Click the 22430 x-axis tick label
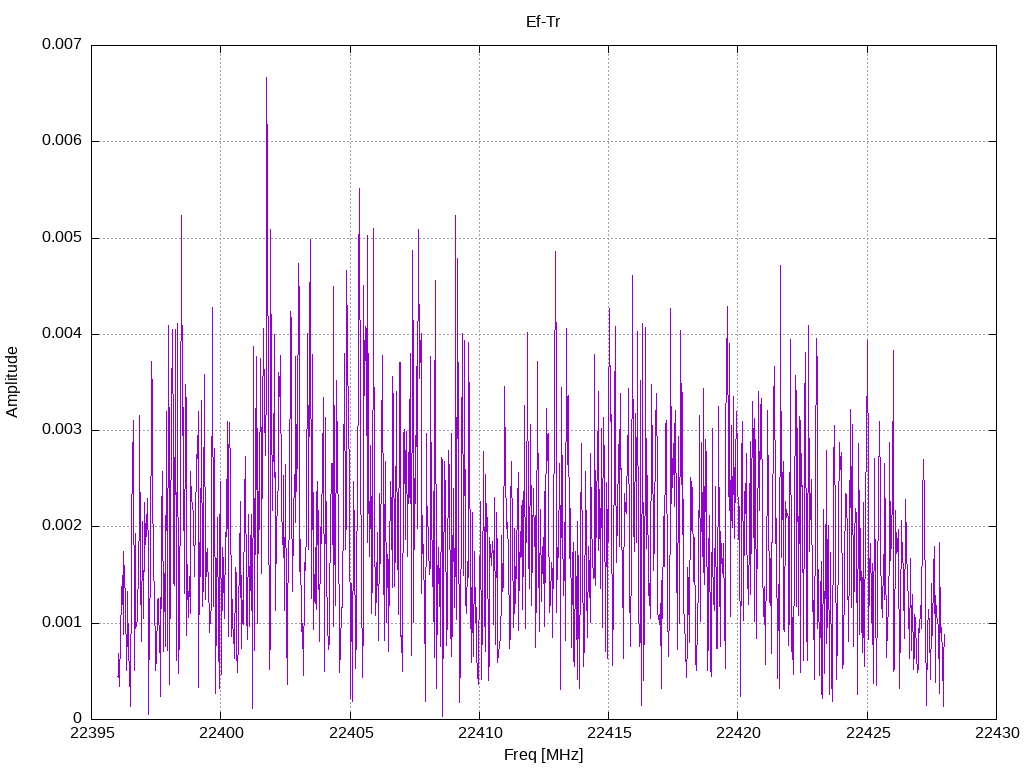 pos(997,733)
